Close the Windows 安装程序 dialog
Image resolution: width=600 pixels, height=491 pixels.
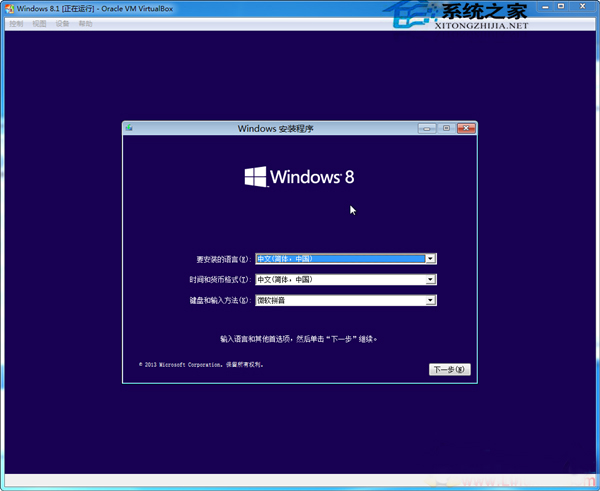[x=466, y=128]
